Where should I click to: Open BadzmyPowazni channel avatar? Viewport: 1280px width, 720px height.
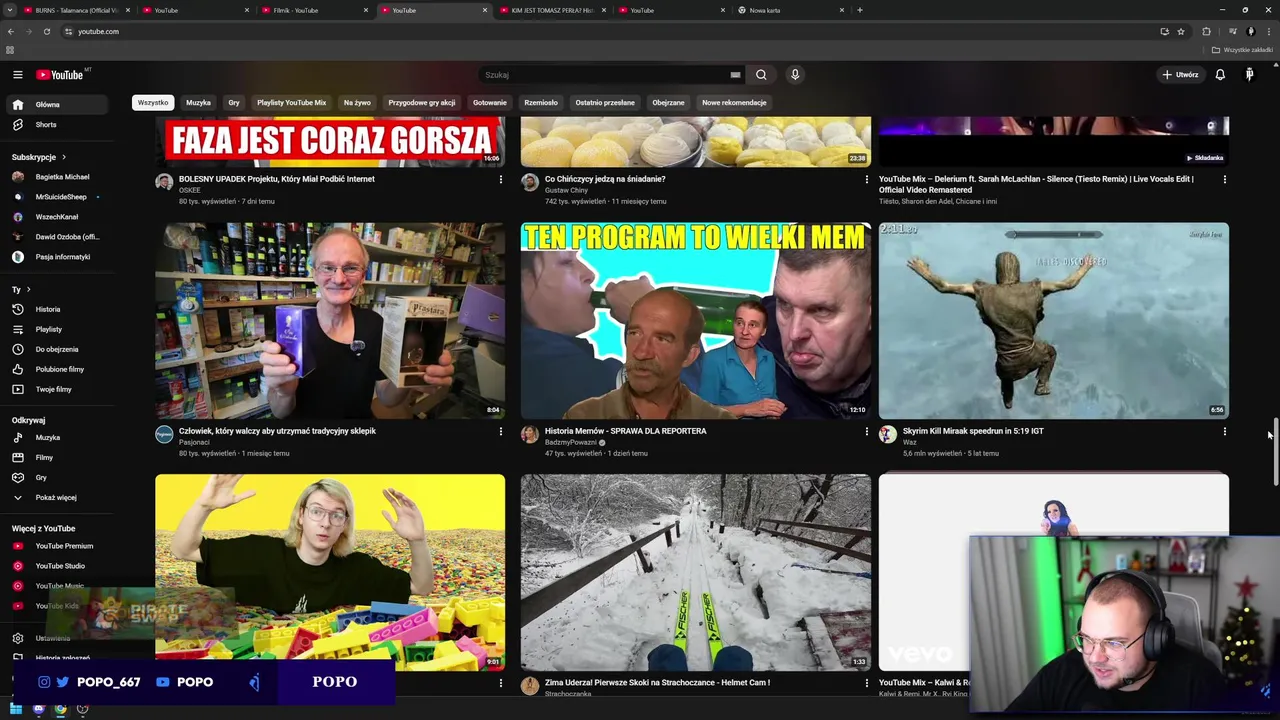click(x=530, y=434)
